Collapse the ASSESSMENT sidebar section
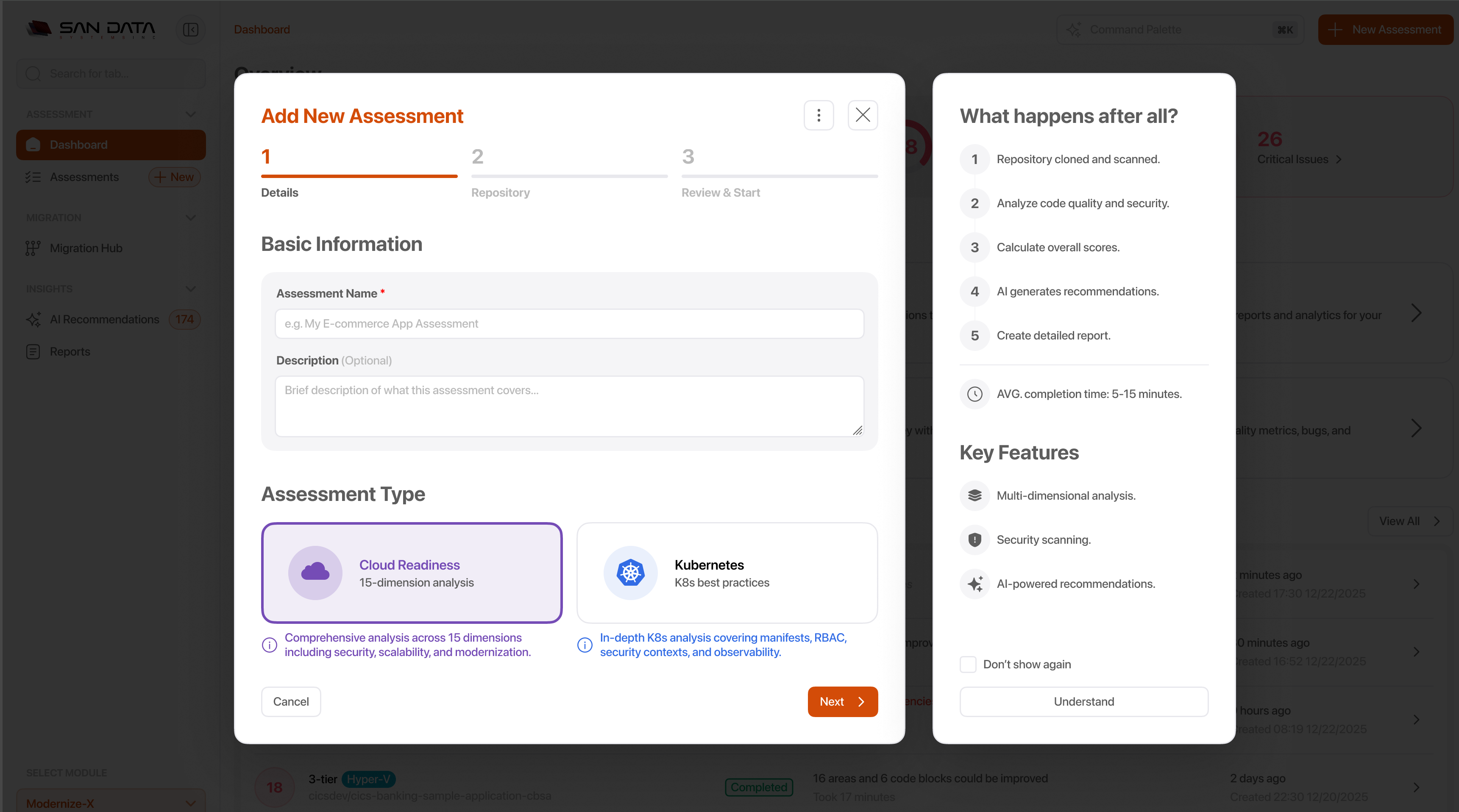The height and width of the screenshot is (812, 1459). [x=190, y=114]
